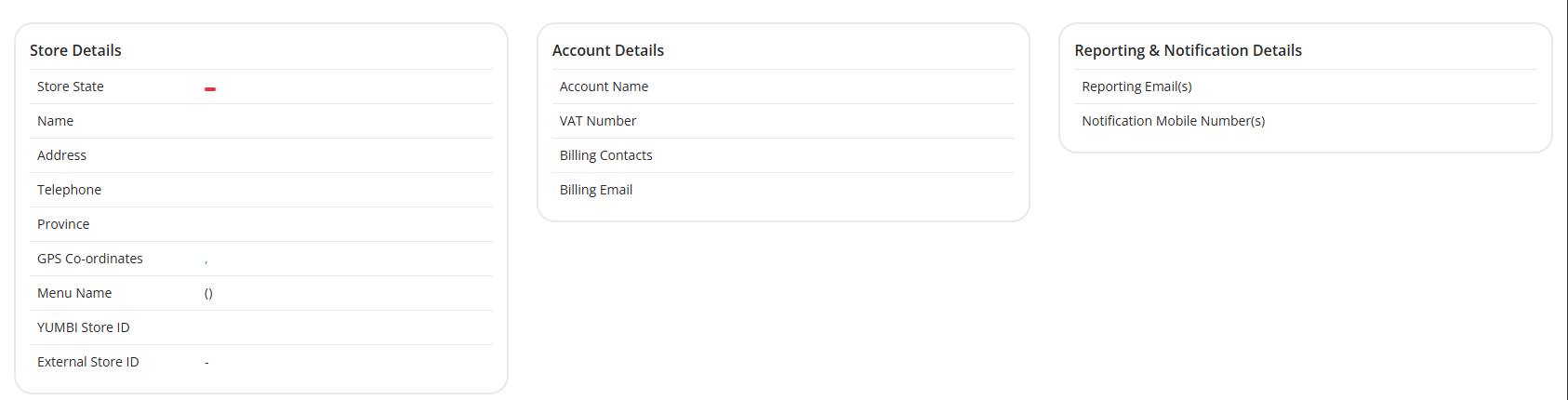
Task: Select the Account Name label
Action: coord(604,87)
